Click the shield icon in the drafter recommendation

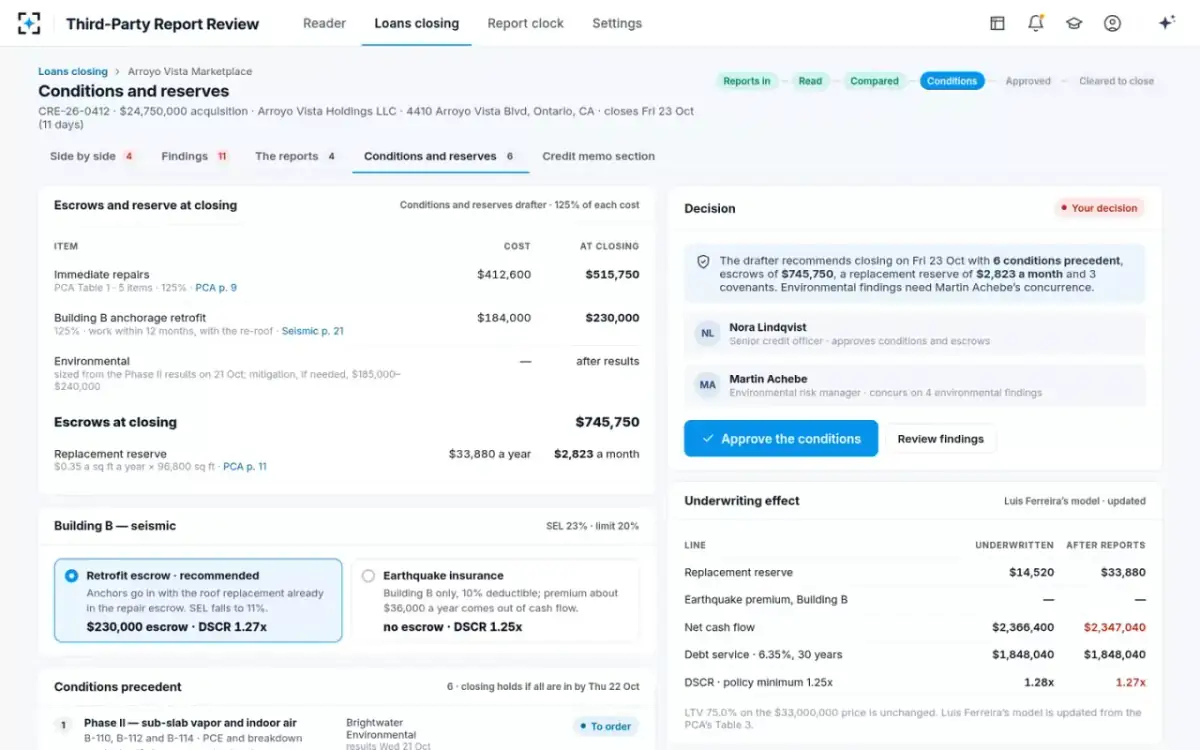tap(703, 261)
